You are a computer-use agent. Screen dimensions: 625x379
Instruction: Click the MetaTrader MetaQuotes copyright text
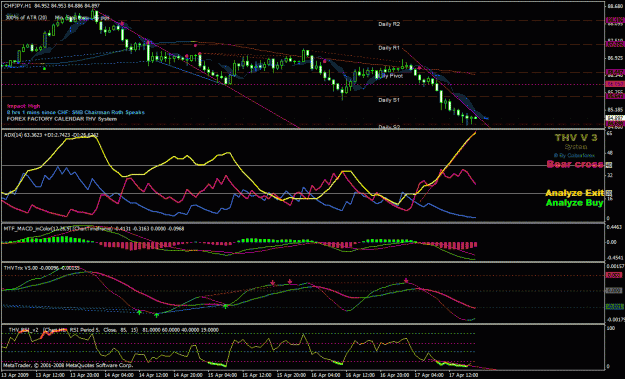point(68,365)
